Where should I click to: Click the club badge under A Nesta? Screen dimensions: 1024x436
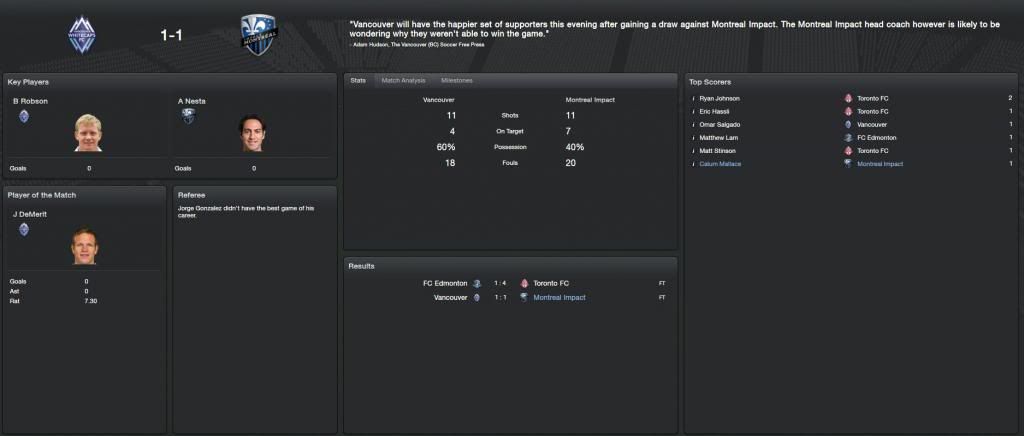click(187, 116)
